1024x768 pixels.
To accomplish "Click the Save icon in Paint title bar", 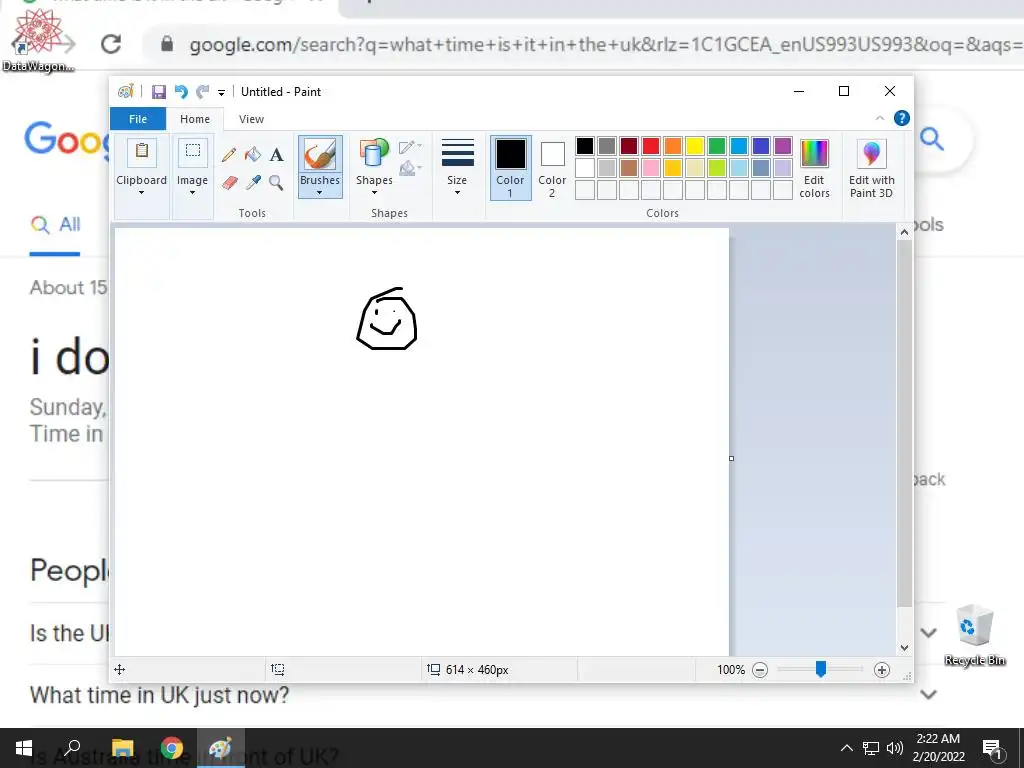I will 159,92.
